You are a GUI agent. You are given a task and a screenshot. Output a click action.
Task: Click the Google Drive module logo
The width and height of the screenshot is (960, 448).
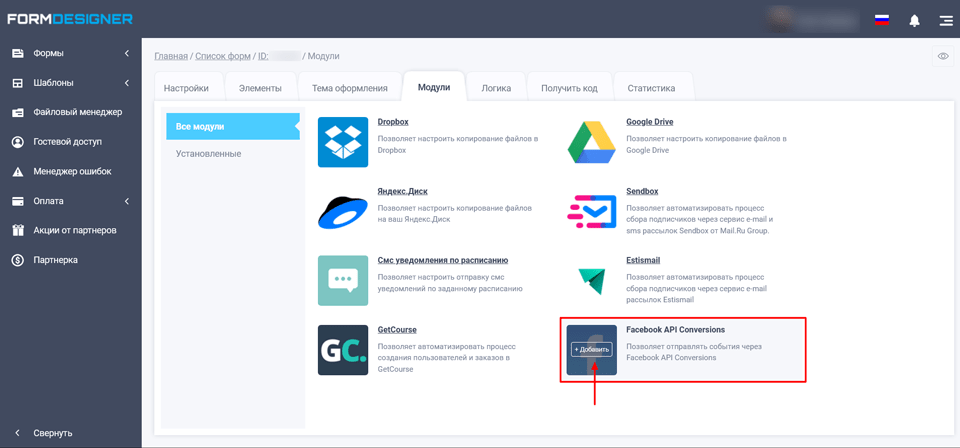(591, 142)
